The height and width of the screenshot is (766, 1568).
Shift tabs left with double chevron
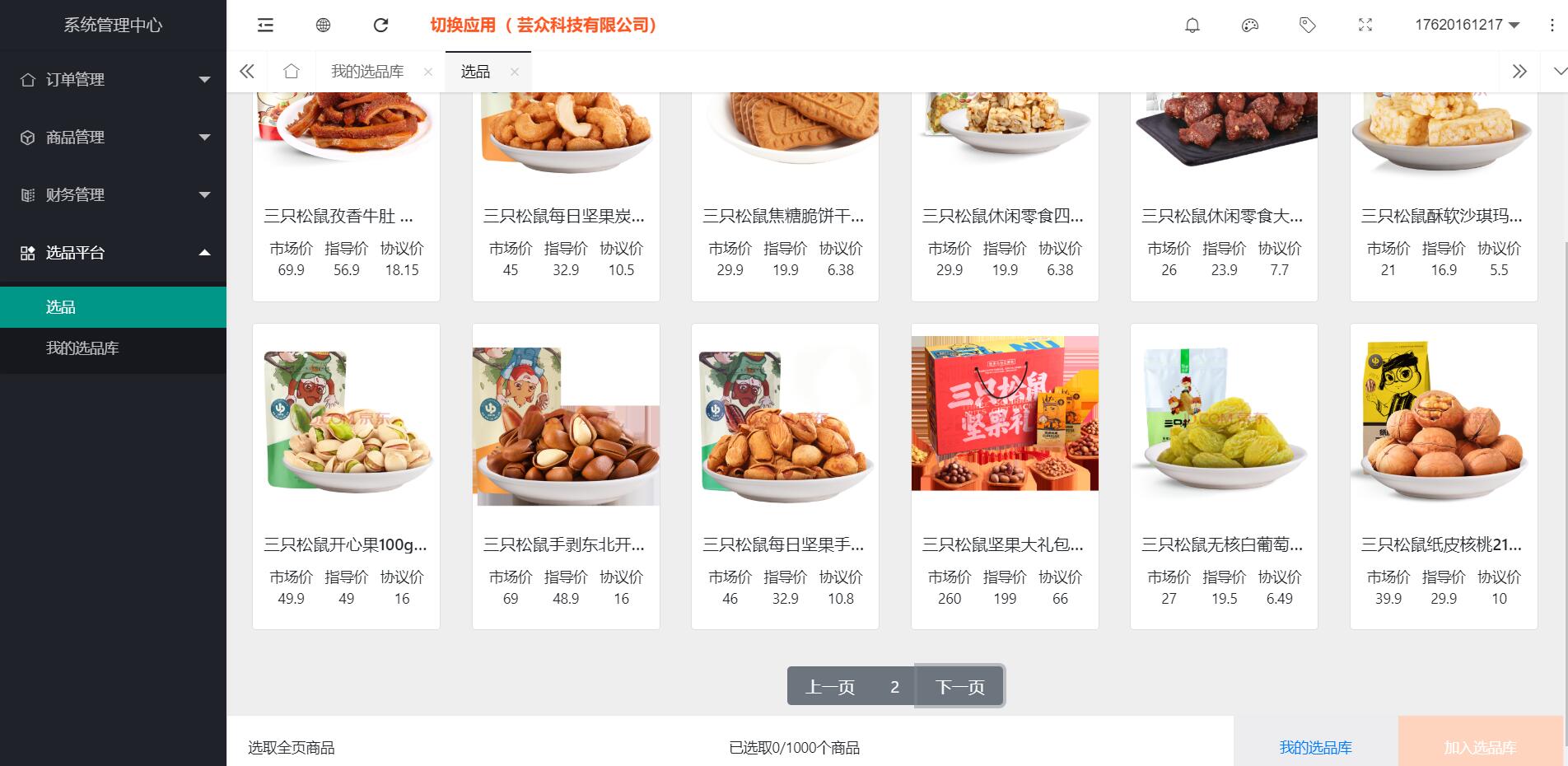[246, 72]
